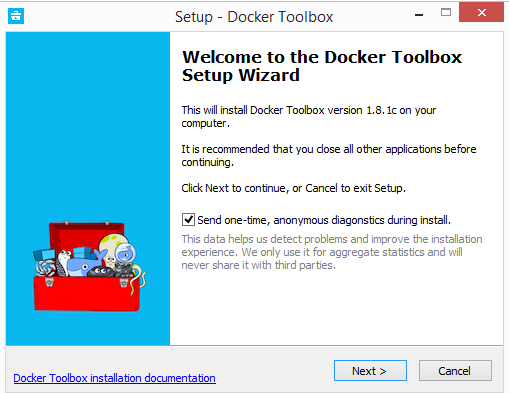Click the fishbowl with the blue fish
This screenshot has height=393, width=509.
coord(126,253)
